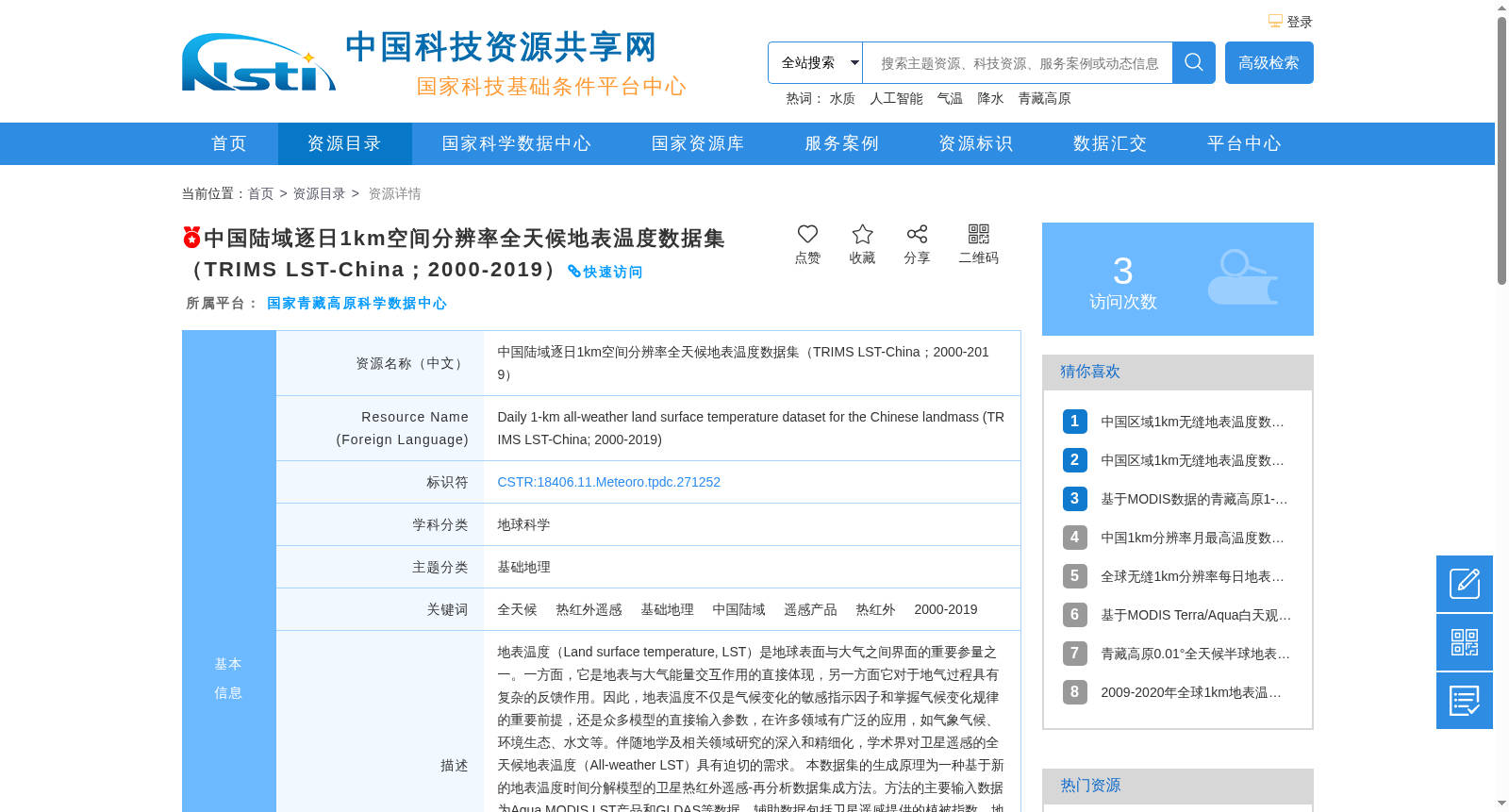Click the hot word 青藏高原
The height and width of the screenshot is (812, 1509).
click(1044, 98)
